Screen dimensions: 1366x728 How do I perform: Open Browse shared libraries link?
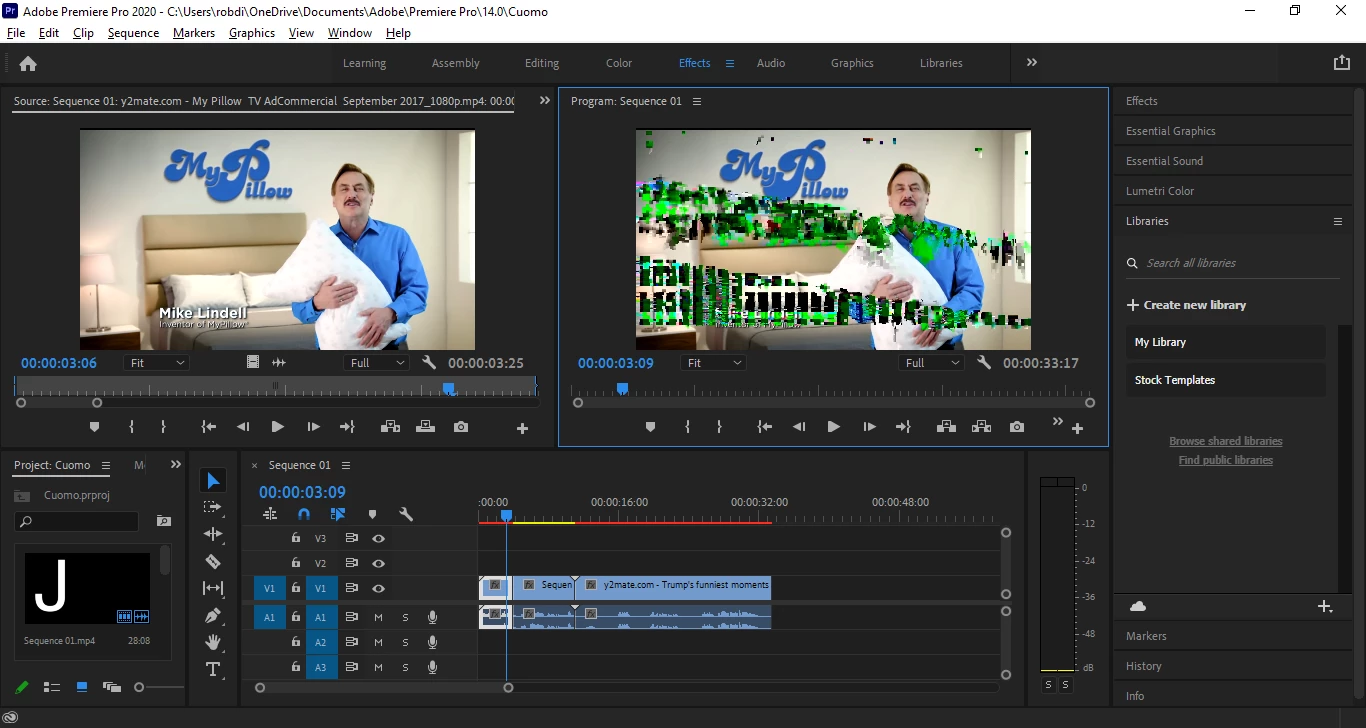pyautogui.click(x=1226, y=441)
